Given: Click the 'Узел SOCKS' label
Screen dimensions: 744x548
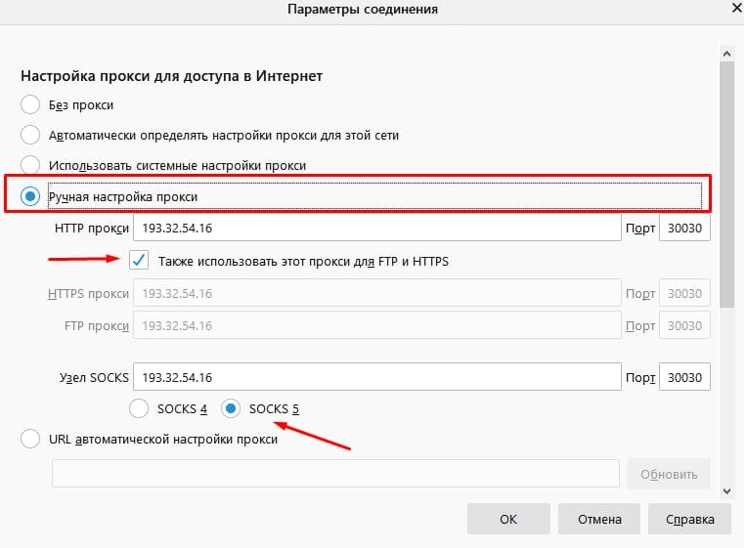Looking at the screenshot, I should click(x=94, y=377).
